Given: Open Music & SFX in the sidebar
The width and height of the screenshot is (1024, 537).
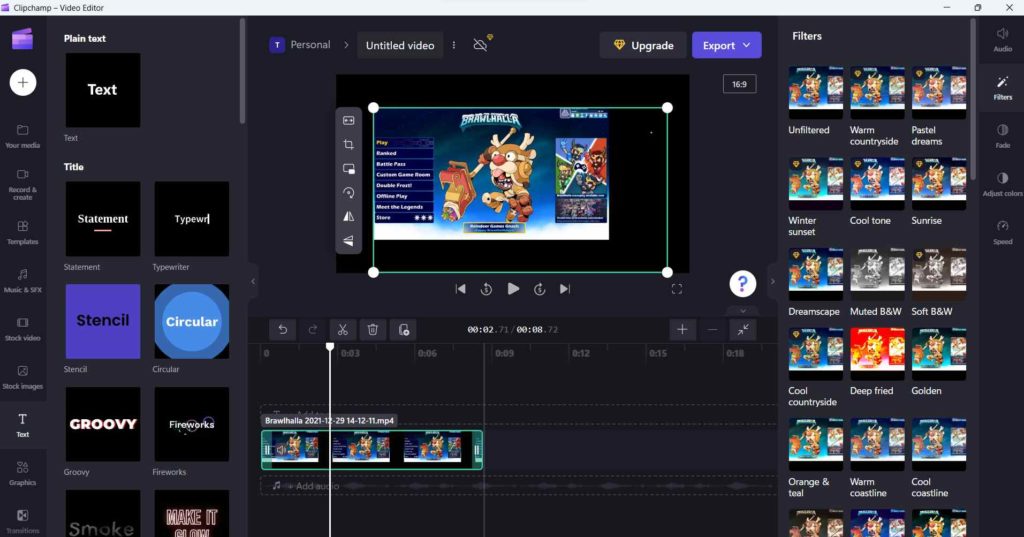Looking at the screenshot, I should click(23, 281).
